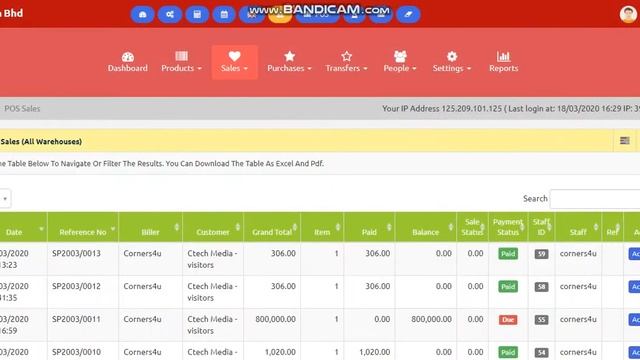Click the S5 staff ID badge
This screenshot has width=640, height=360.
point(541,320)
